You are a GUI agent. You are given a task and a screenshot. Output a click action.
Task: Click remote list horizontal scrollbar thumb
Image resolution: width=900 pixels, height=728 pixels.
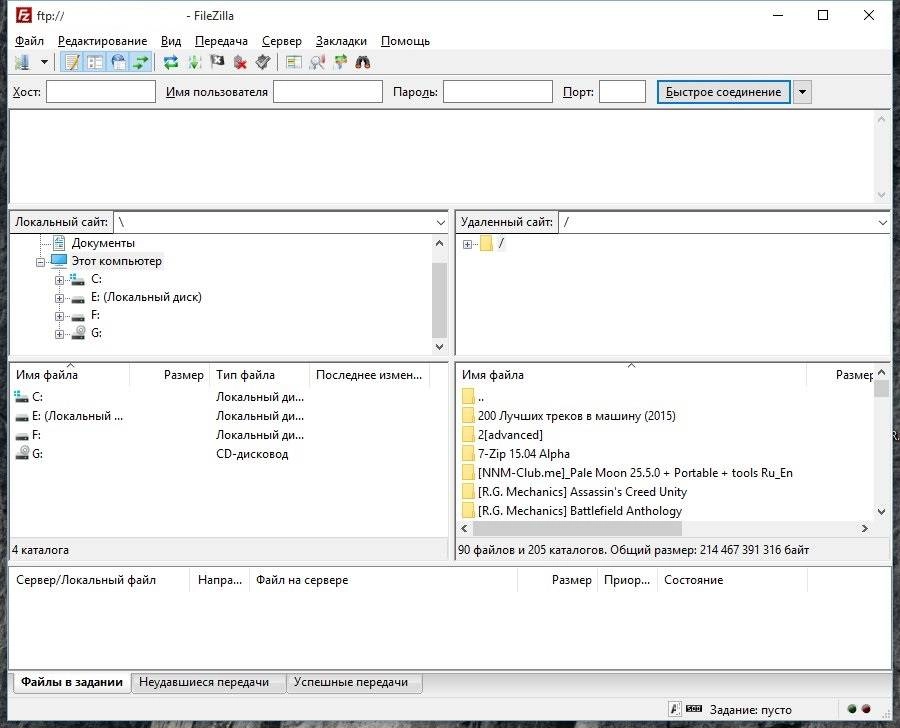(577, 528)
